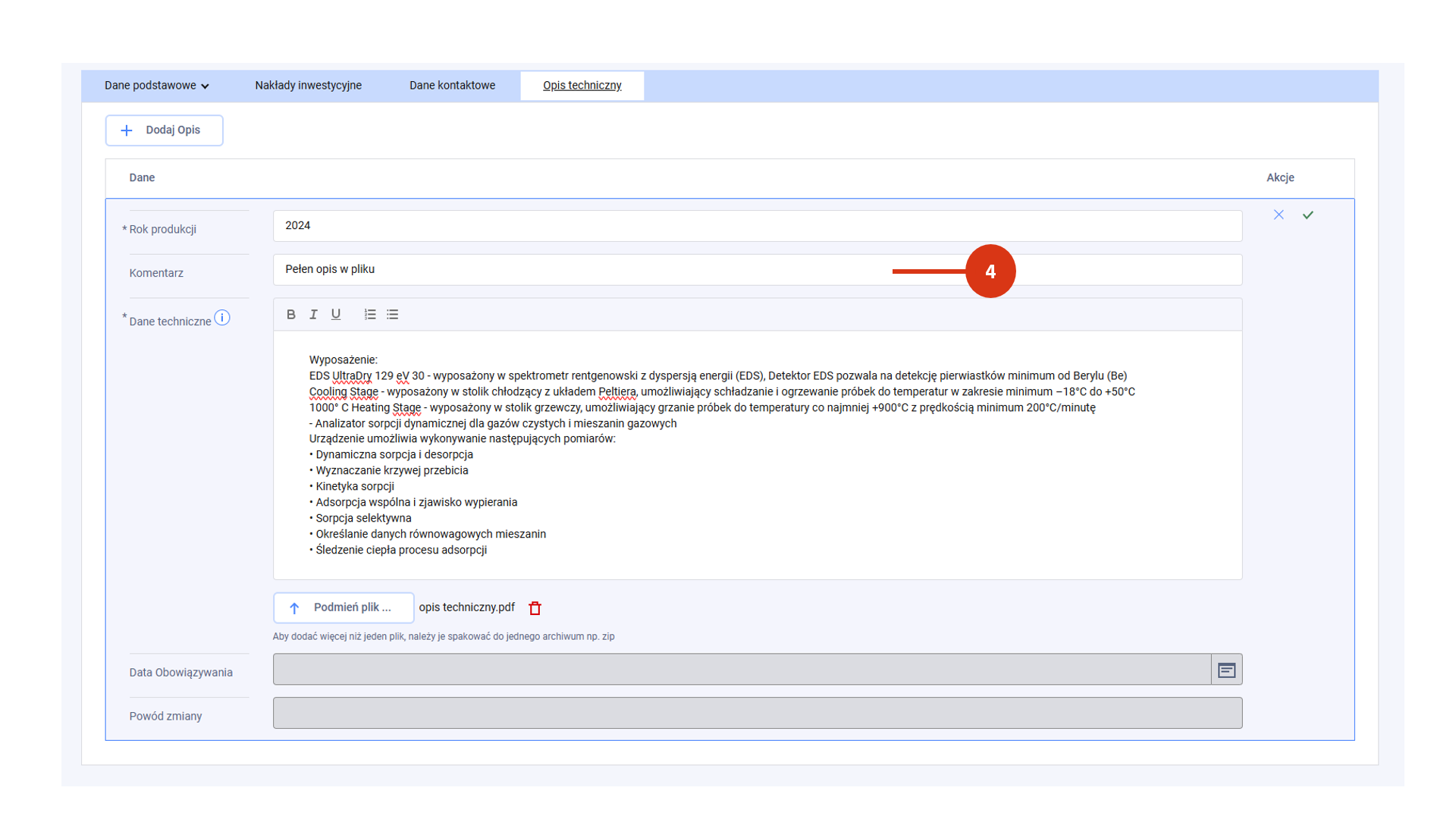The height and width of the screenshot is (819, 1456).
Task: Click the Rok produkcji label
Action: tap(162, 229)
